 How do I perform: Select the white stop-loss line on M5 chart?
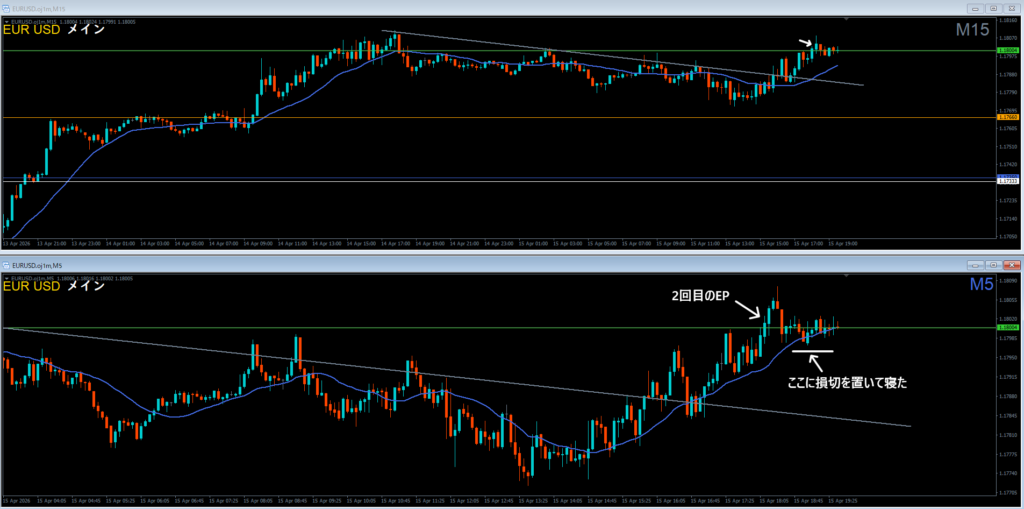811,351
